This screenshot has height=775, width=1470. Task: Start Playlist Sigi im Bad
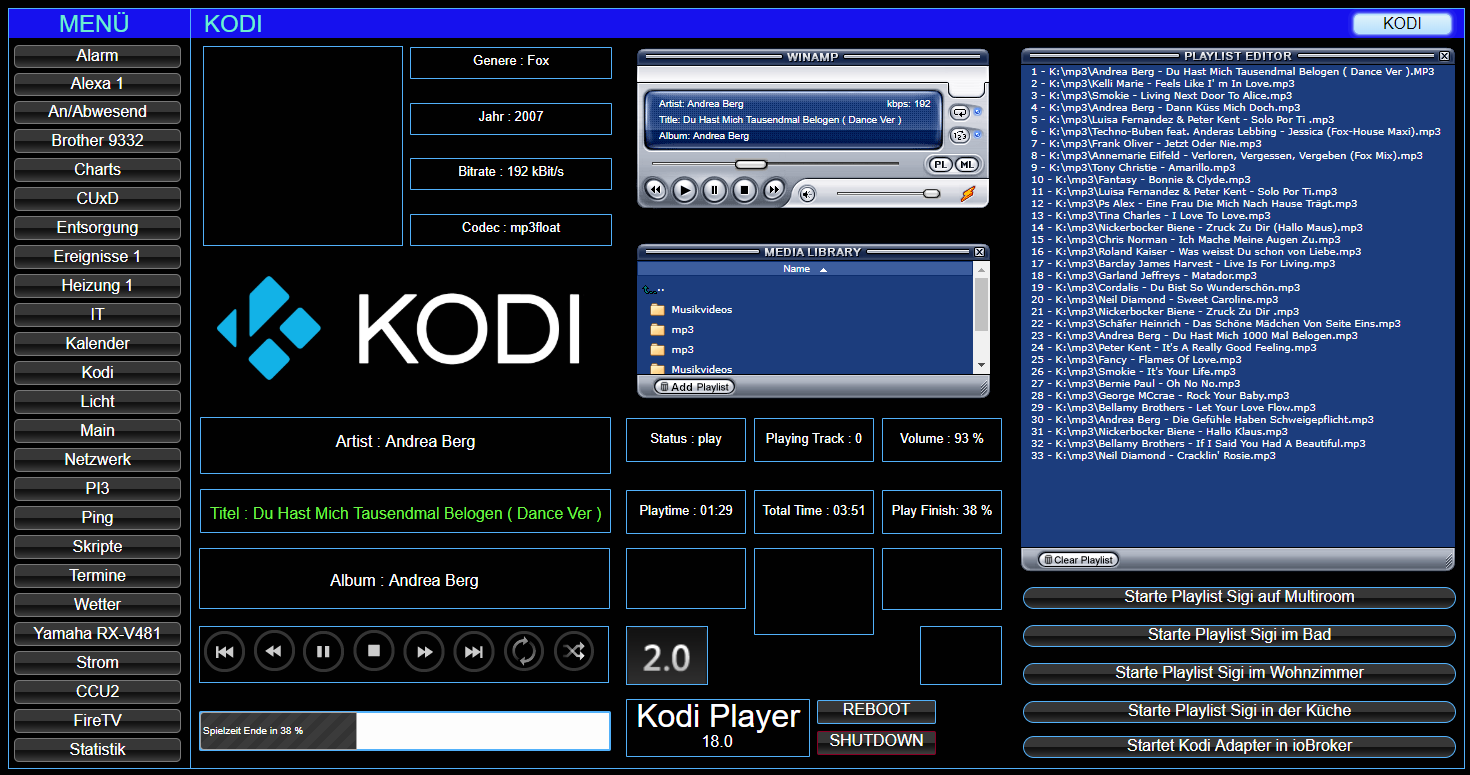click(x=1239, y=635)
